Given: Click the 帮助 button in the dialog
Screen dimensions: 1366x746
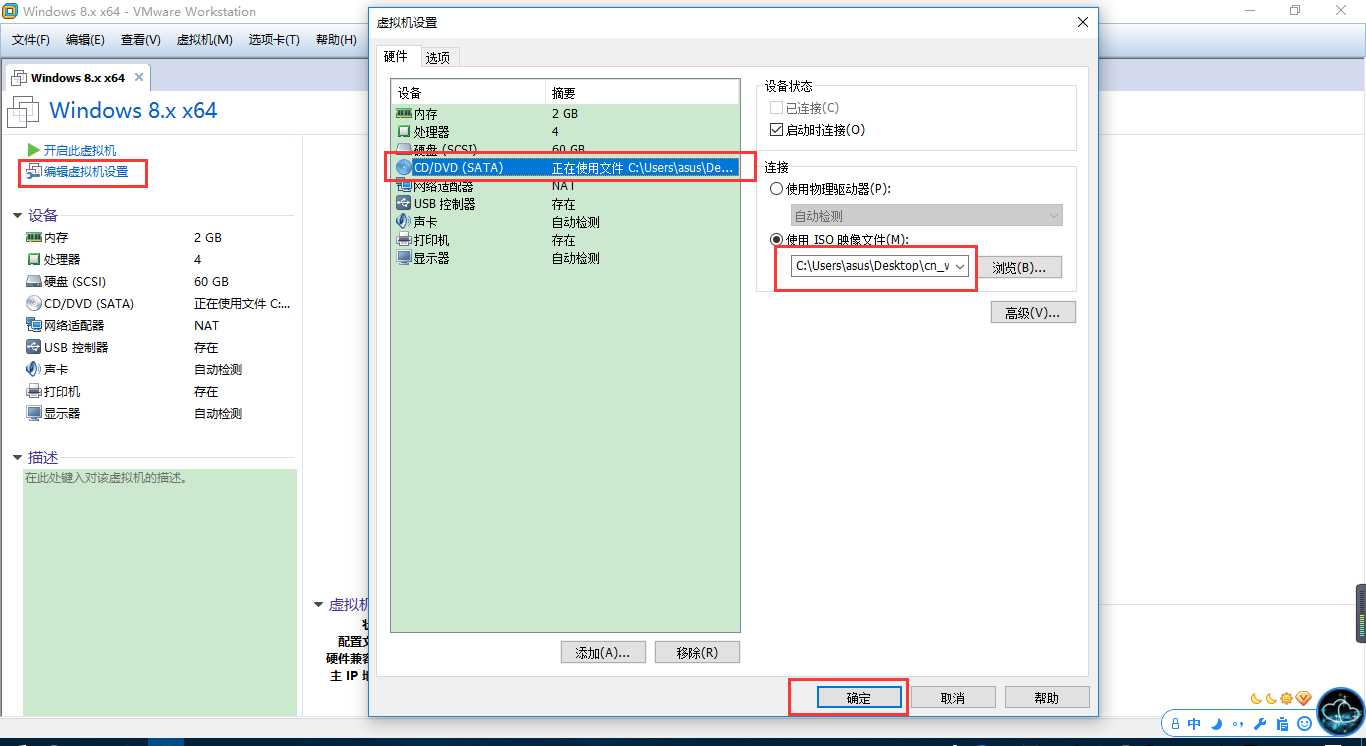Looking at the screenshot, I should click(x=1047, y=698).
